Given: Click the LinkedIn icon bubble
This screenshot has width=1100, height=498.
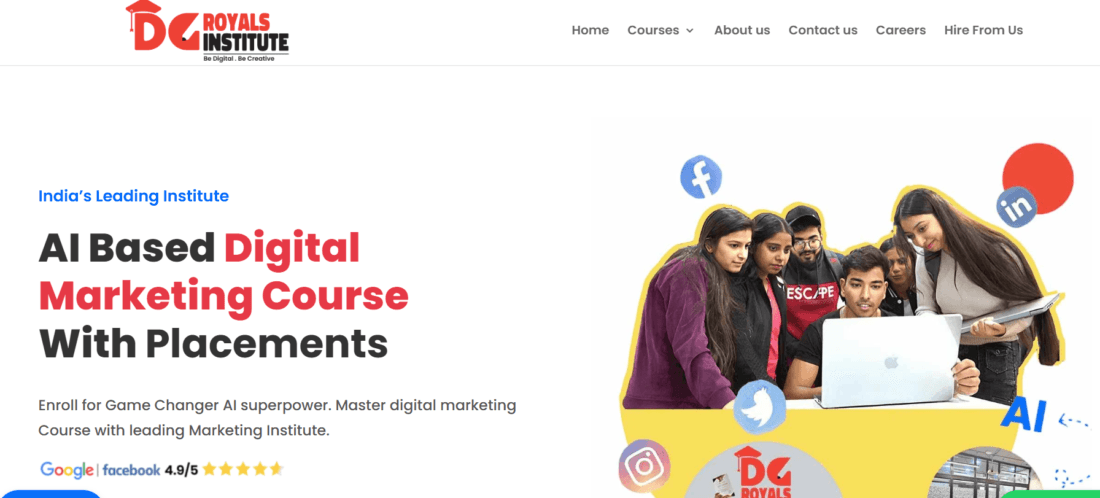Looking at the screenshot, I should (1017, 206).
